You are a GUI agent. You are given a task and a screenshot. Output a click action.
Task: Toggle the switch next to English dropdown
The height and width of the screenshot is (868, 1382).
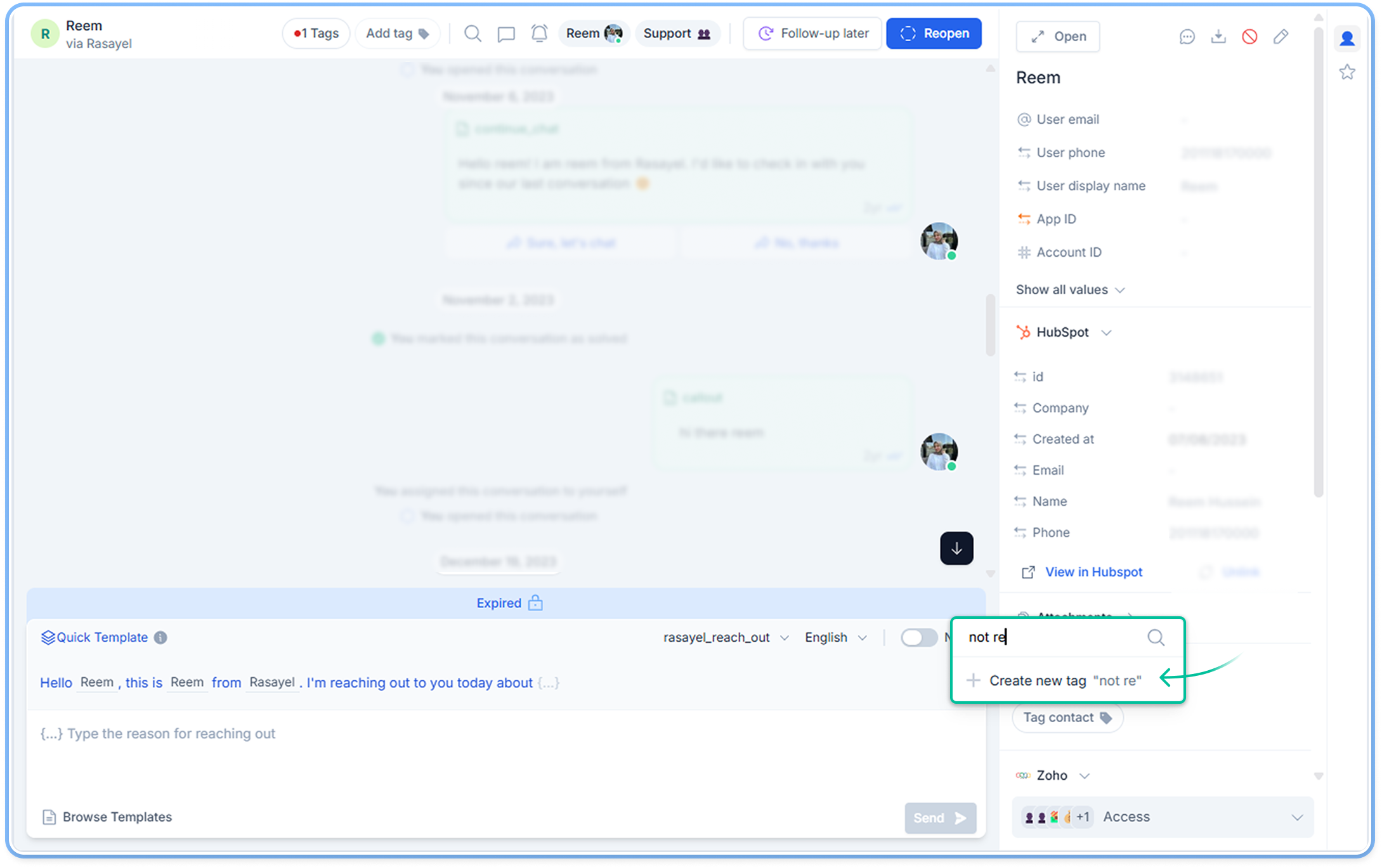pos(918,638)
